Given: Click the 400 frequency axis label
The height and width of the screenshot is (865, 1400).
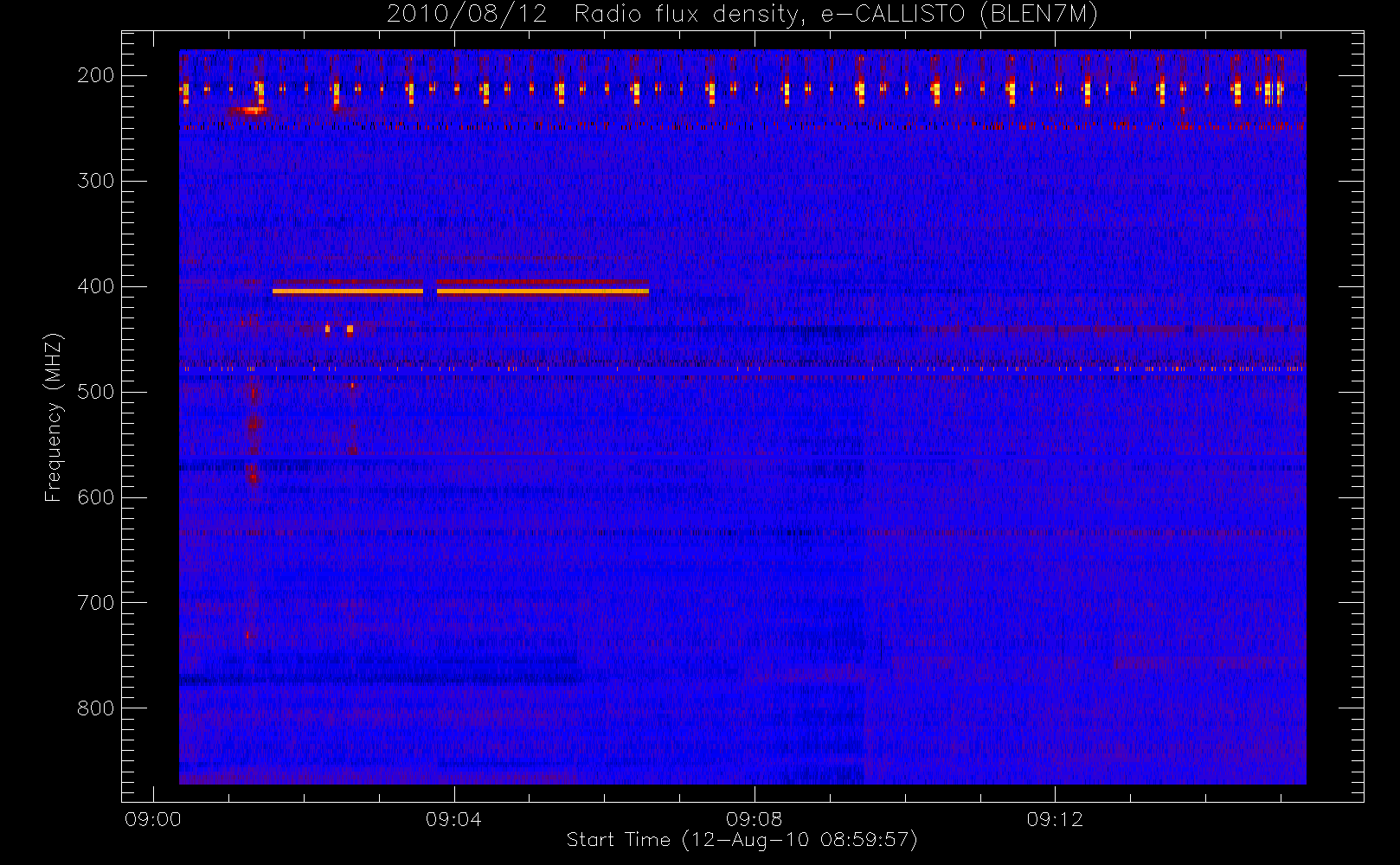Looking at the screenshot, I should [x=96, y=286].
